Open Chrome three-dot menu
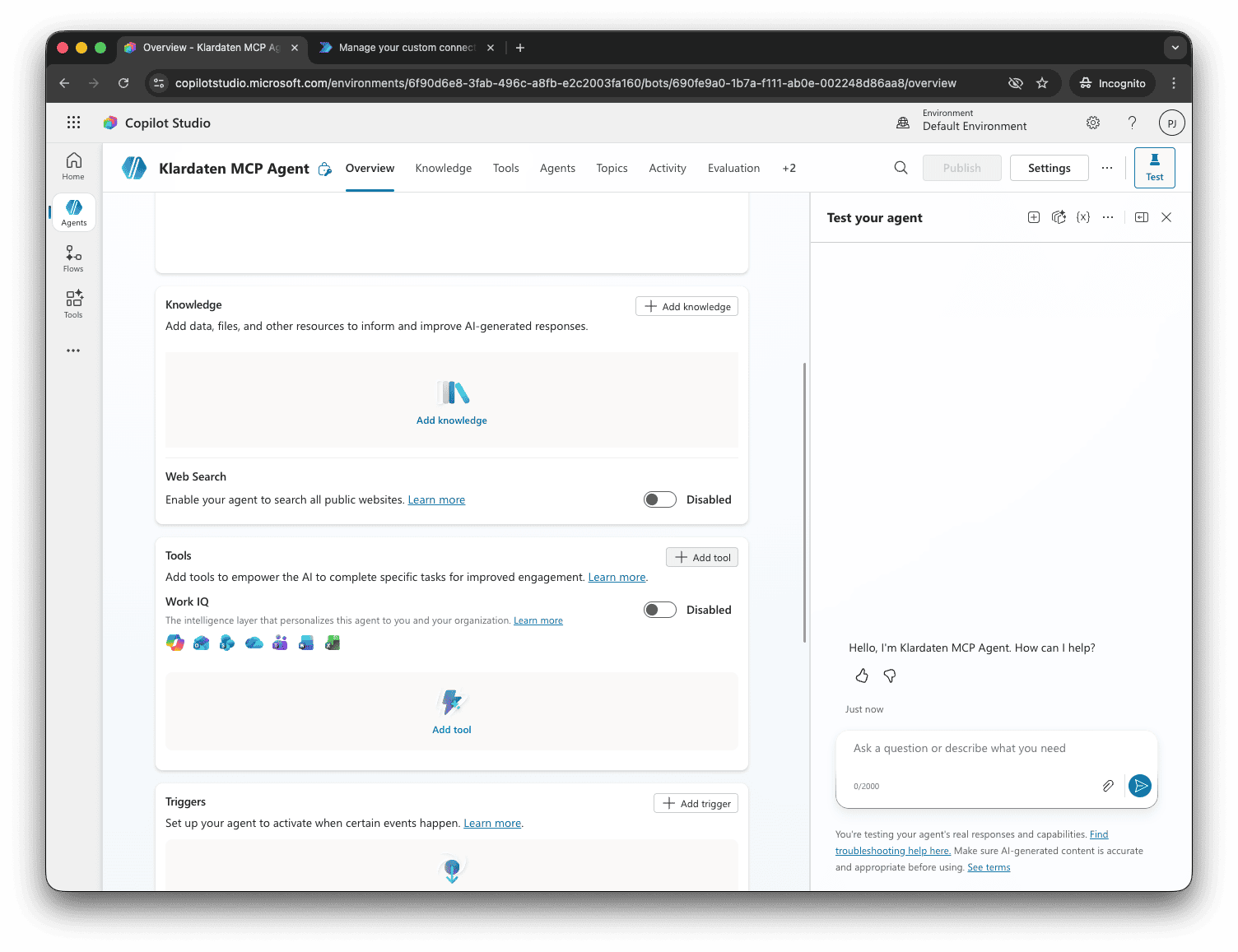Image resolution: width=1238 pixels, height=952 pixels. pyautogui.click(x=1174, y=83)
